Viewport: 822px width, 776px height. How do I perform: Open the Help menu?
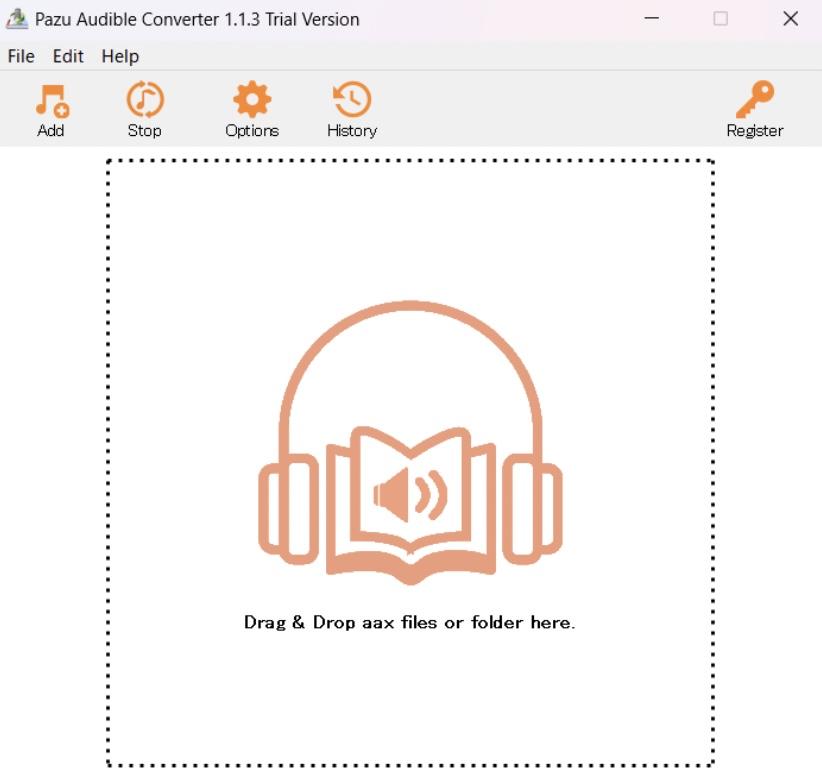[120, 56]
